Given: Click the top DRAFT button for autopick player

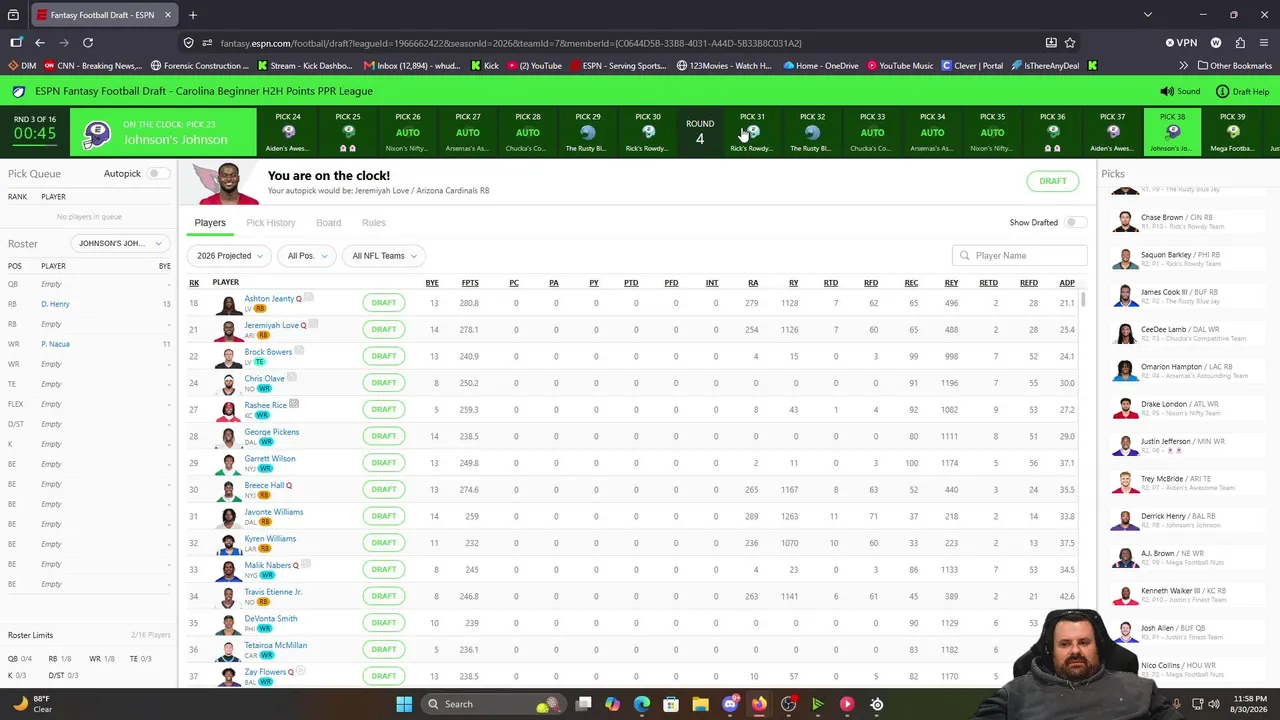Looking at the screenshot, I should pyautogui.click(x=1053, y=181).
